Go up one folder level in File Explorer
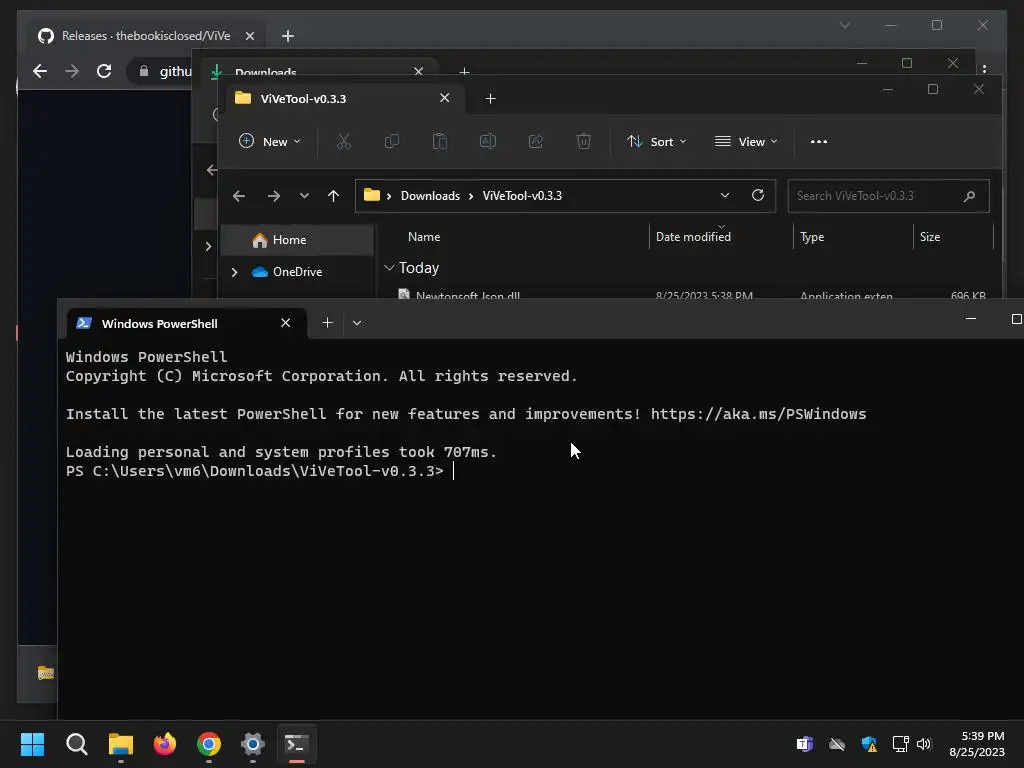The width and height of the screenshot is (1024, 768). 333,196
